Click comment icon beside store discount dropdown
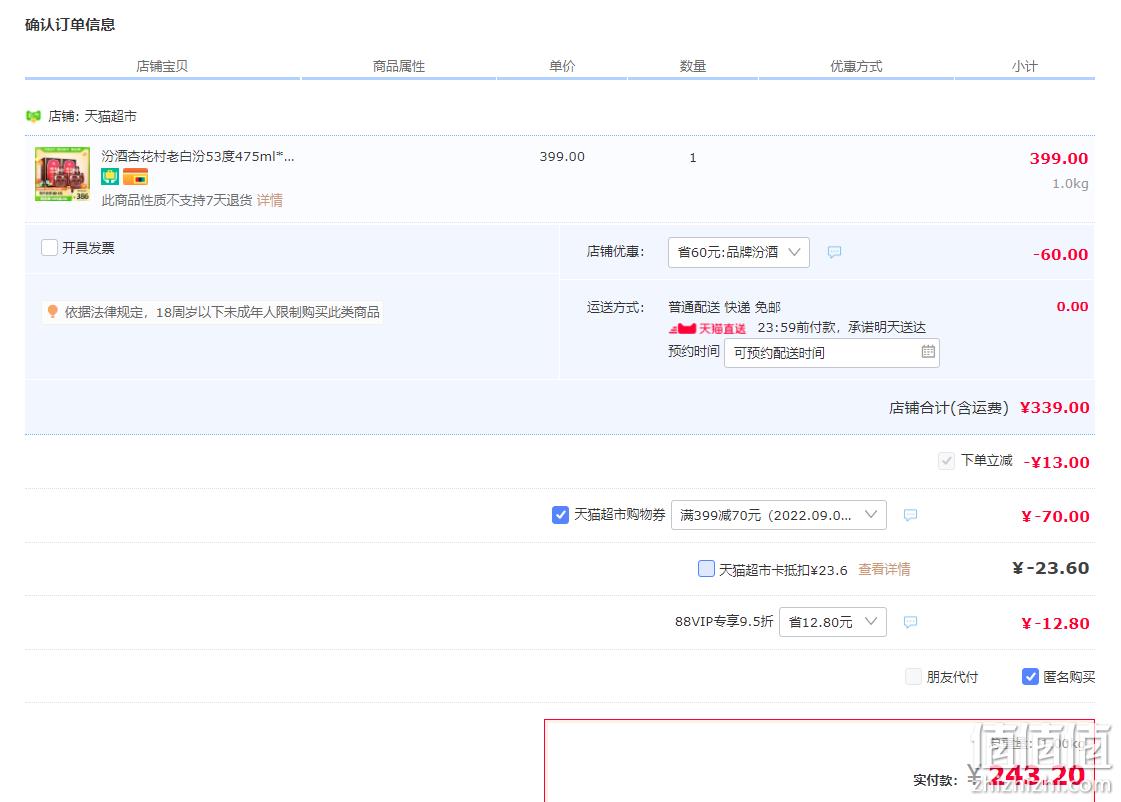Screen dimensions: 1121x802 [834, 252]
